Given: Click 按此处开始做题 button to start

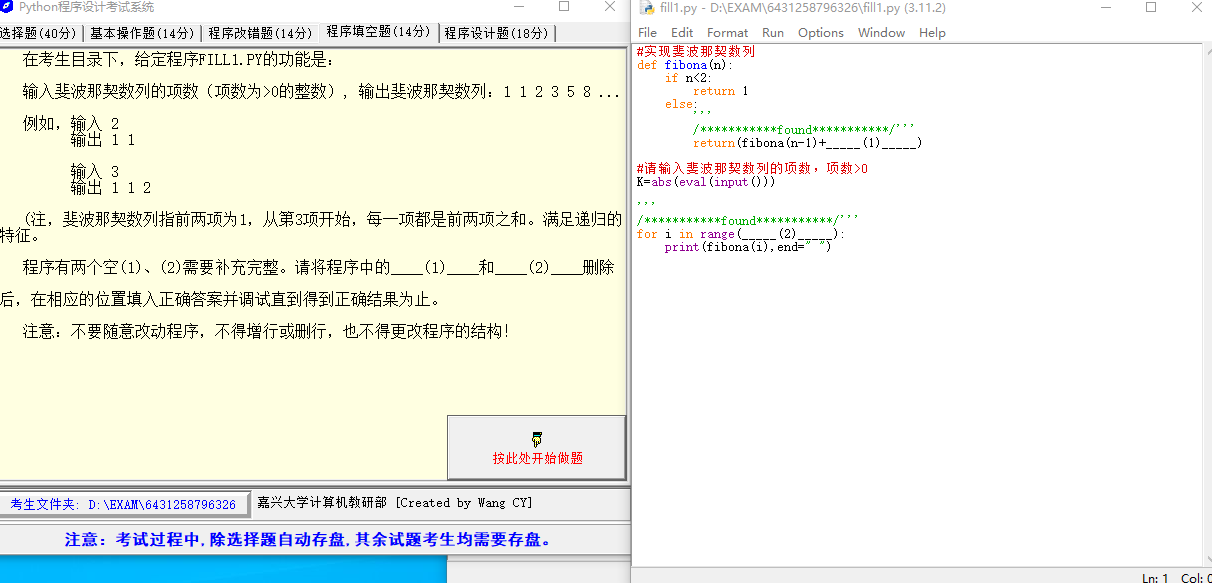Looking at the screenshot, I should coord(537,447).
